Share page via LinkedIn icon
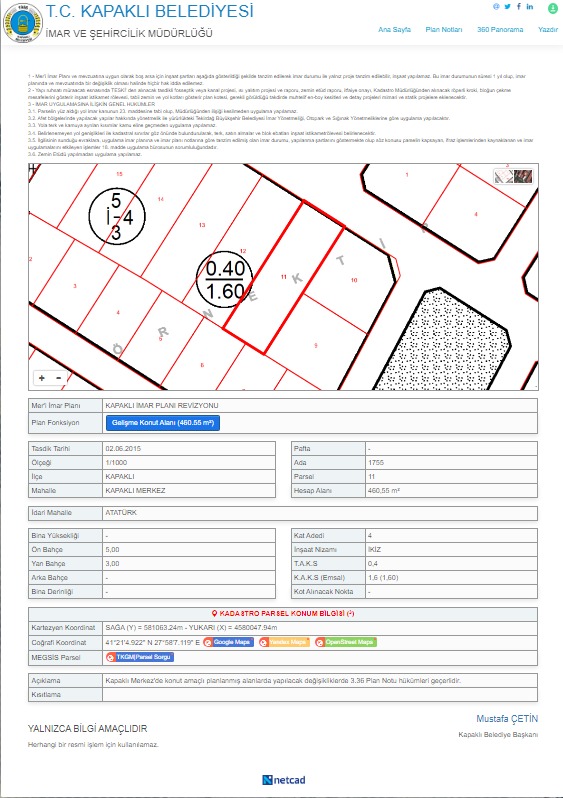563x798 pixels. coord(530,7)
